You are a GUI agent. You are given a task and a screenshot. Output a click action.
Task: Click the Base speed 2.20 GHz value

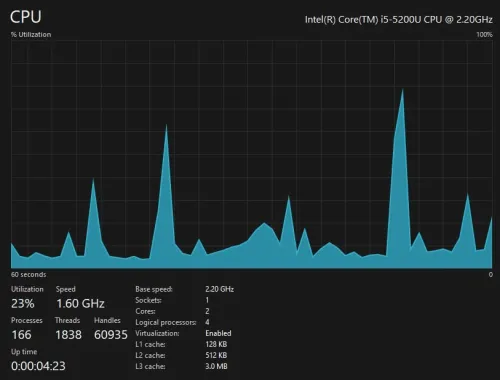[x=219, y=289]
